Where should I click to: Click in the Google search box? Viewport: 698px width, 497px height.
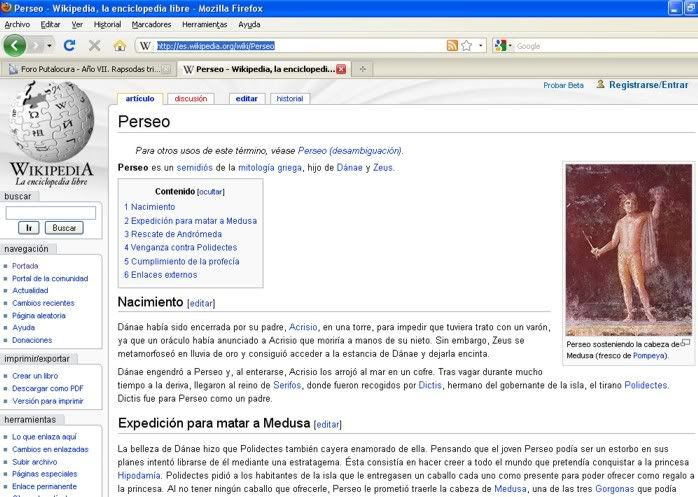(x=605, y=46)
